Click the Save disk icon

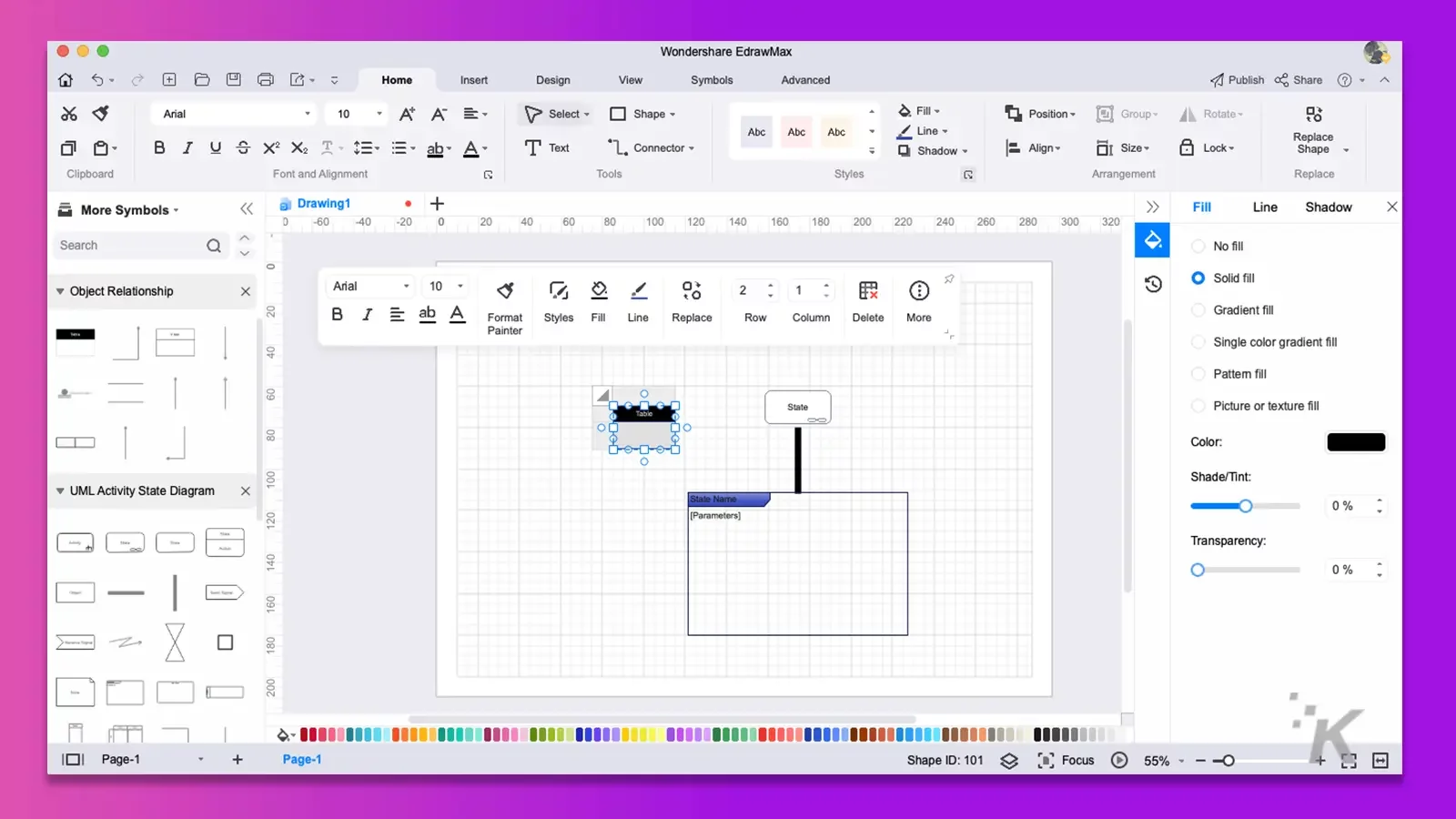tap(234, 80)
